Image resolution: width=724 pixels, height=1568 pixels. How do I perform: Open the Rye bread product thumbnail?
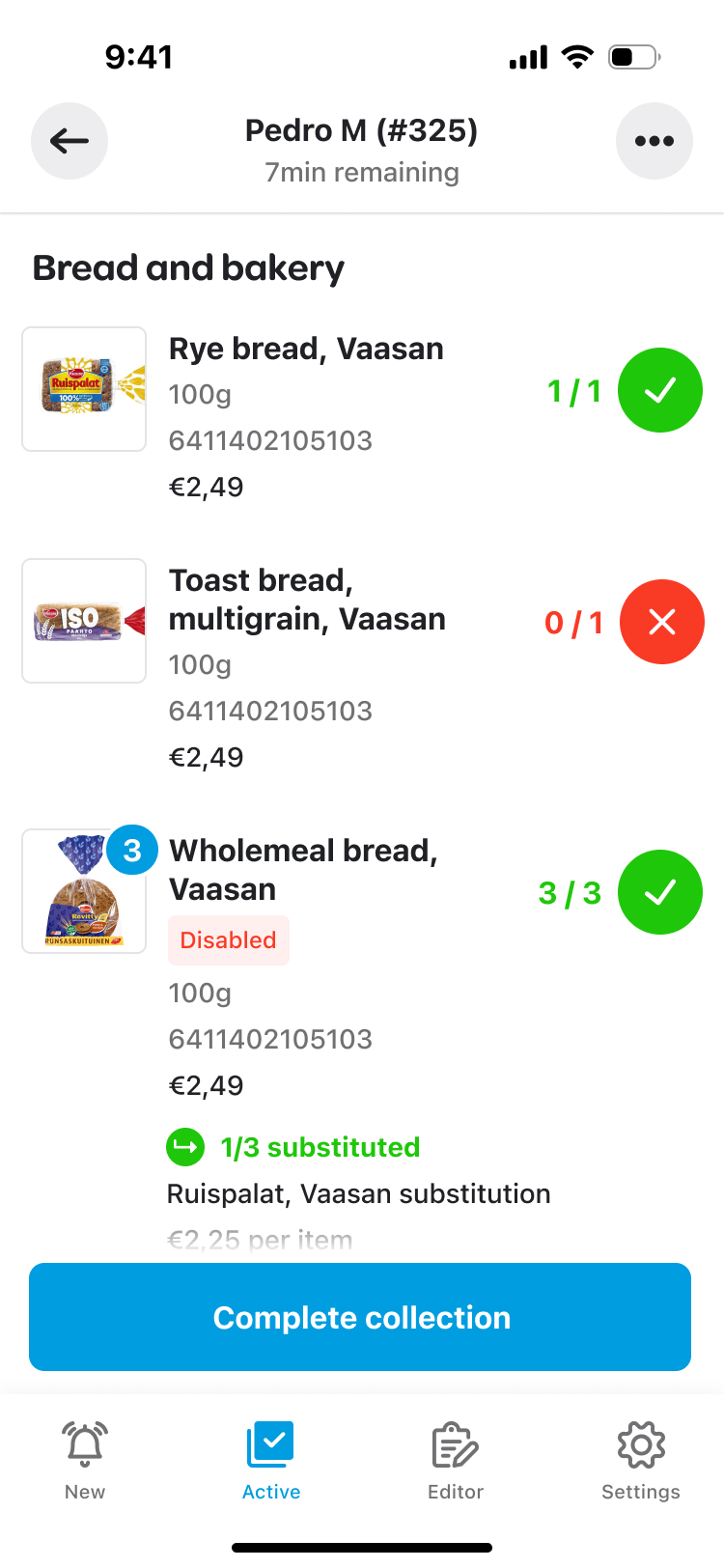[84, 389]
